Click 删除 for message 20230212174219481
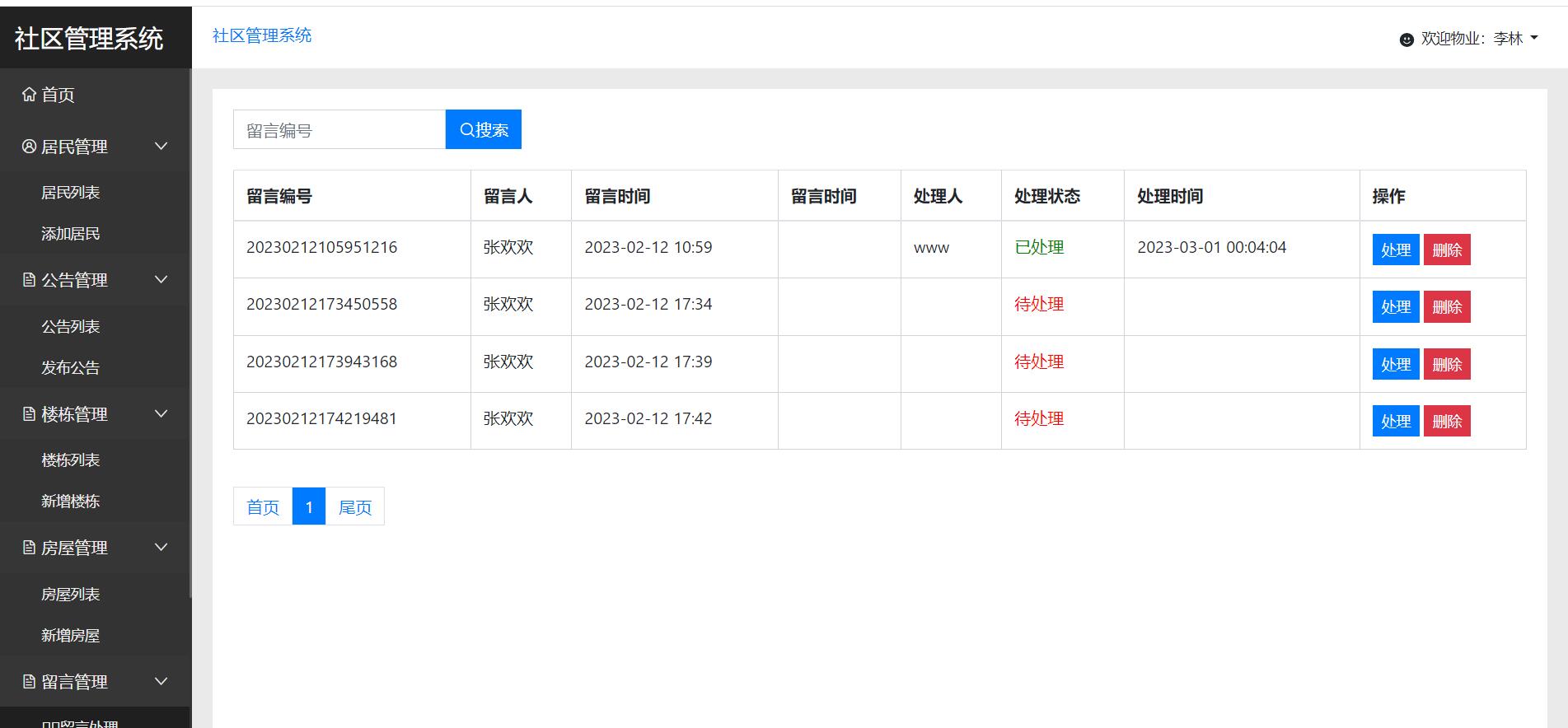The image size is (1568, 728). pos(1447,421)
